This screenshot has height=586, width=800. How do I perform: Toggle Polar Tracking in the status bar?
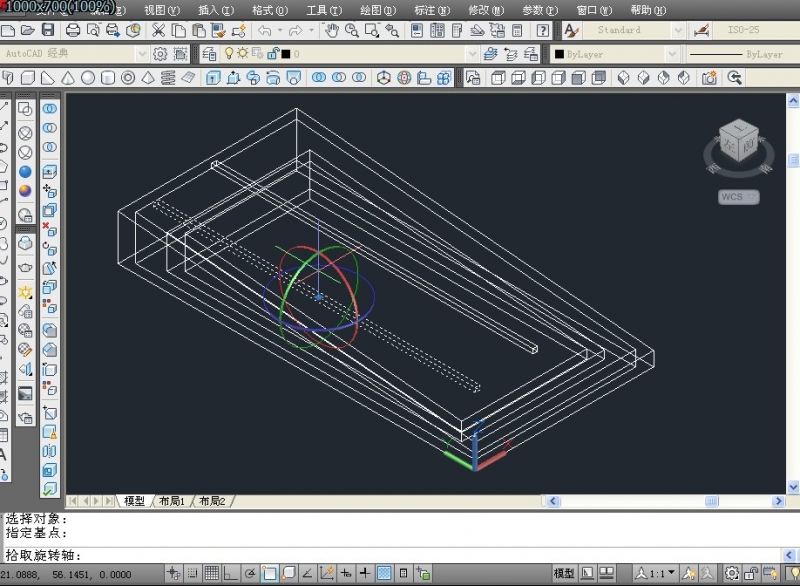pos(250,574)
